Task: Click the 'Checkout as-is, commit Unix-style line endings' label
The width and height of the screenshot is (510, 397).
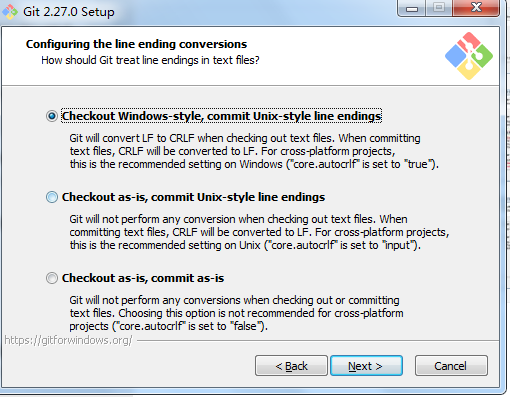Action: coord(193,197)
